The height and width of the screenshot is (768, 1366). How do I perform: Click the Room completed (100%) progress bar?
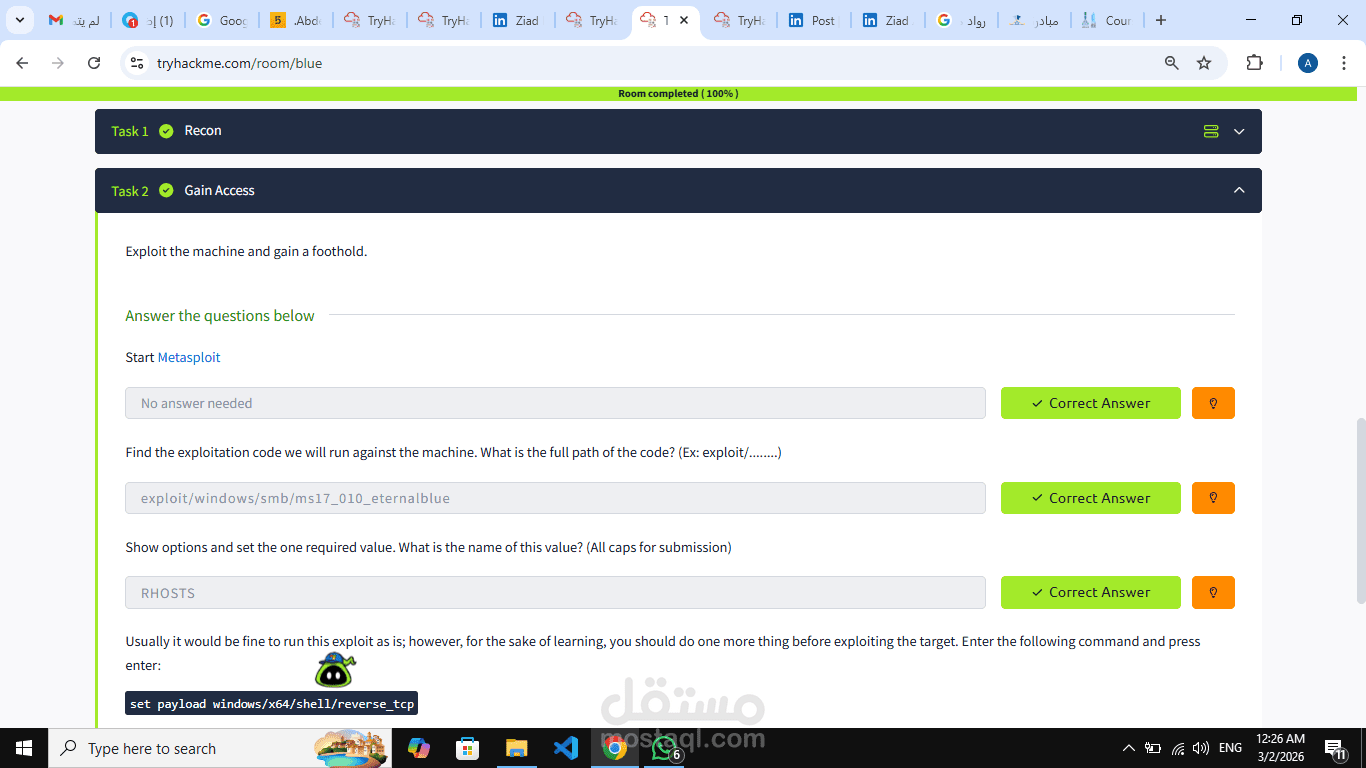(678, 94)
